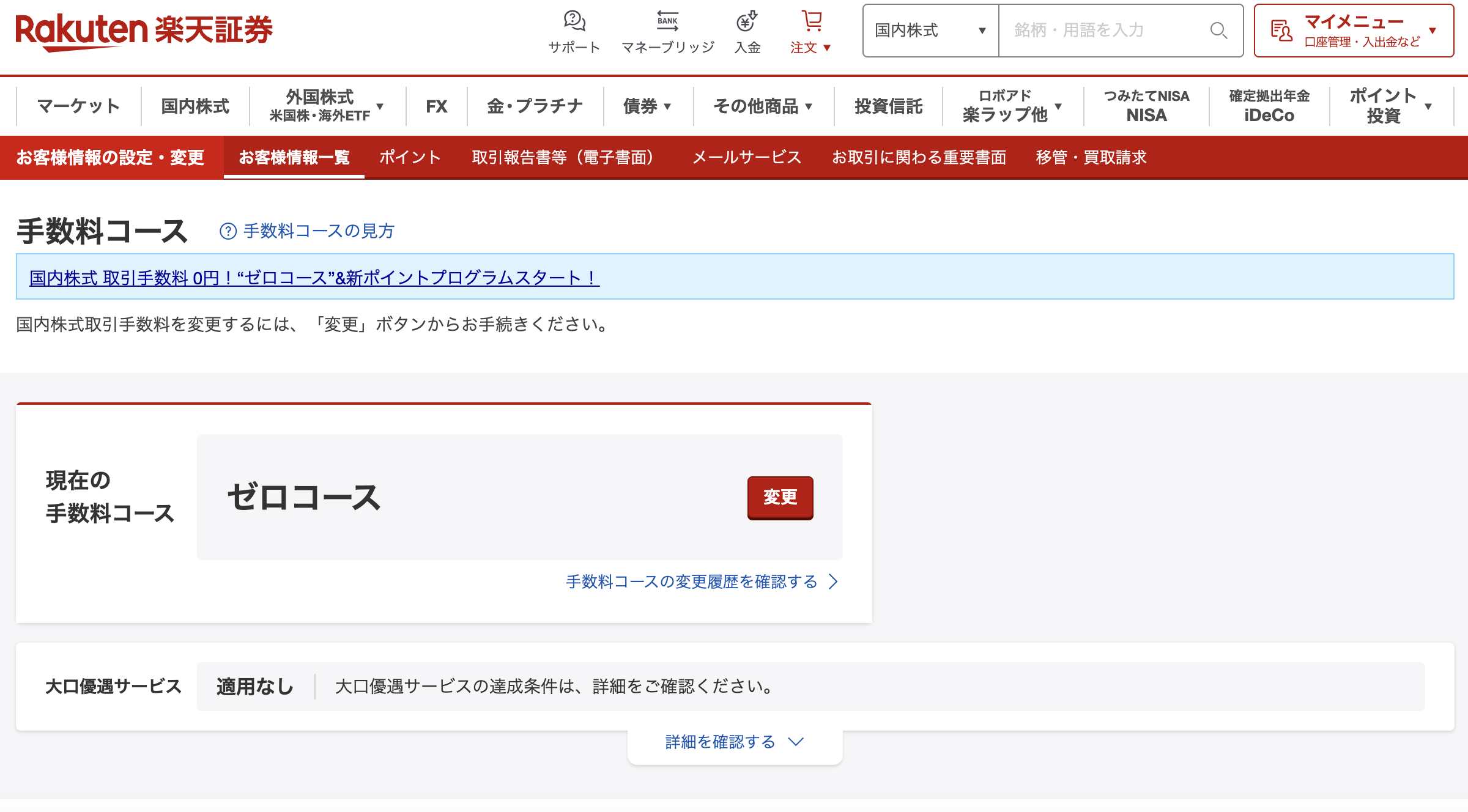The width and height of the screenshot is (1468, 812).
Task: Open マネーブリッジ bank icon
Action: (667, 22)
